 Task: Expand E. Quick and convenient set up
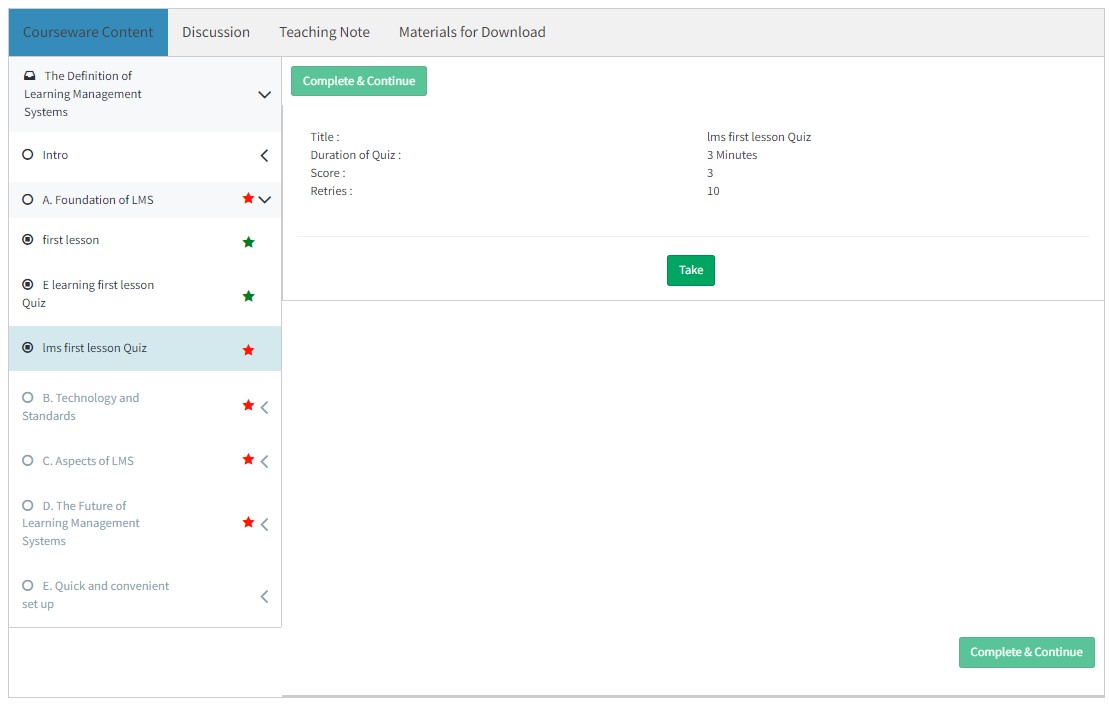(x=265, y=597)
